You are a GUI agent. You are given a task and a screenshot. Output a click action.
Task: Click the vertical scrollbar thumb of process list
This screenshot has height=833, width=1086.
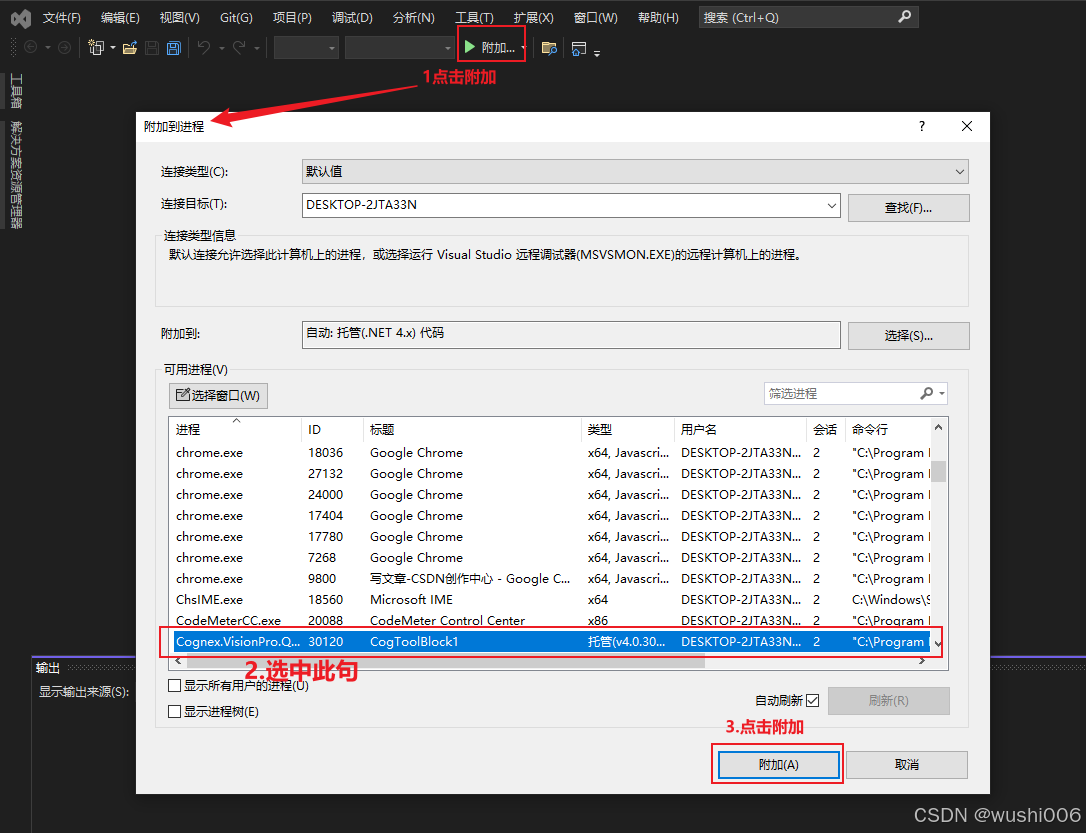click(938, 471)
